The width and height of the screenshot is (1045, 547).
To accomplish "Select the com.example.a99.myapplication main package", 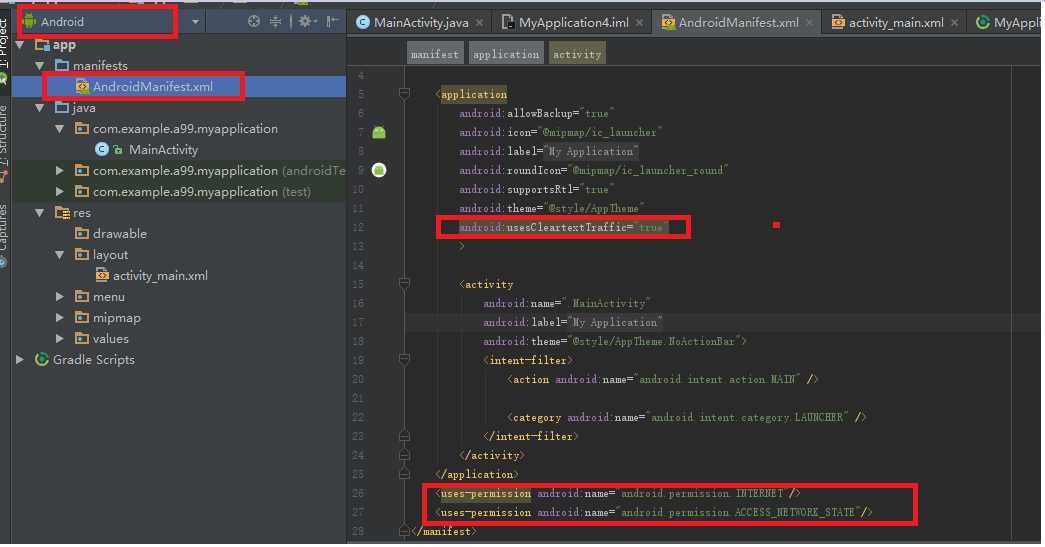I will point(185,129).
